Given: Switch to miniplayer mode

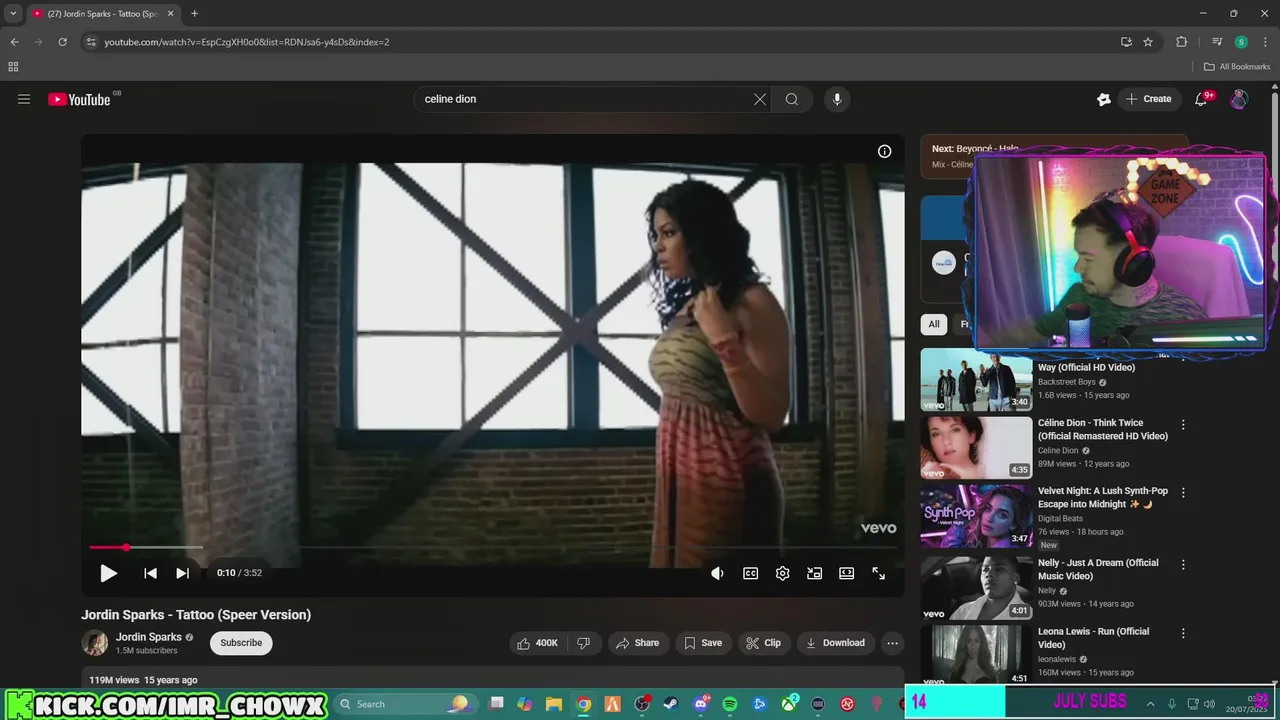Looking at the screenshot, I should 814,573.
